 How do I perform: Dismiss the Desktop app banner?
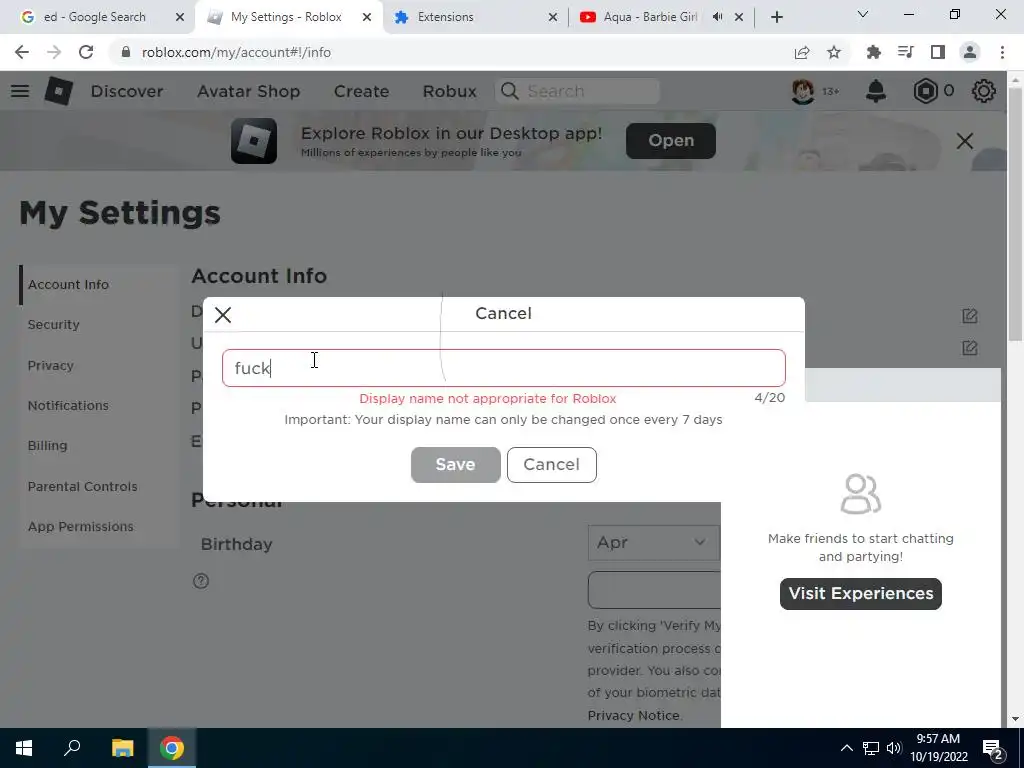[965, 140]
